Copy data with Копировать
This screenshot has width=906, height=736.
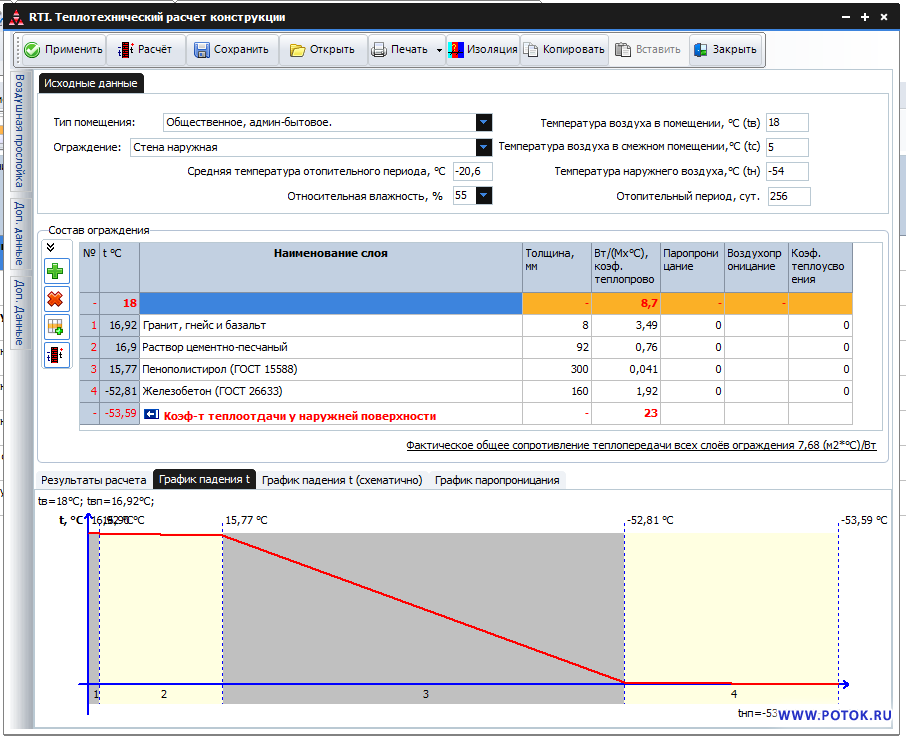click(x=564, y=50)
